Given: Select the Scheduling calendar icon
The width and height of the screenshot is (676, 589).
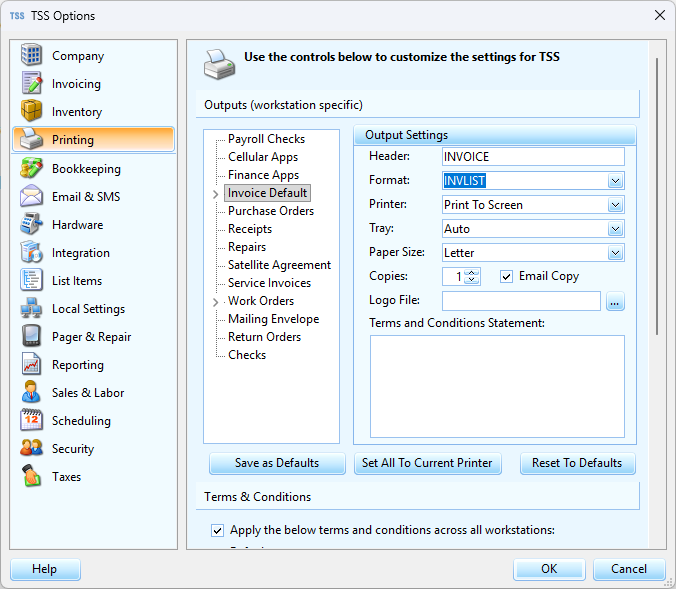Looking at the screenshot, I should 32,421.
